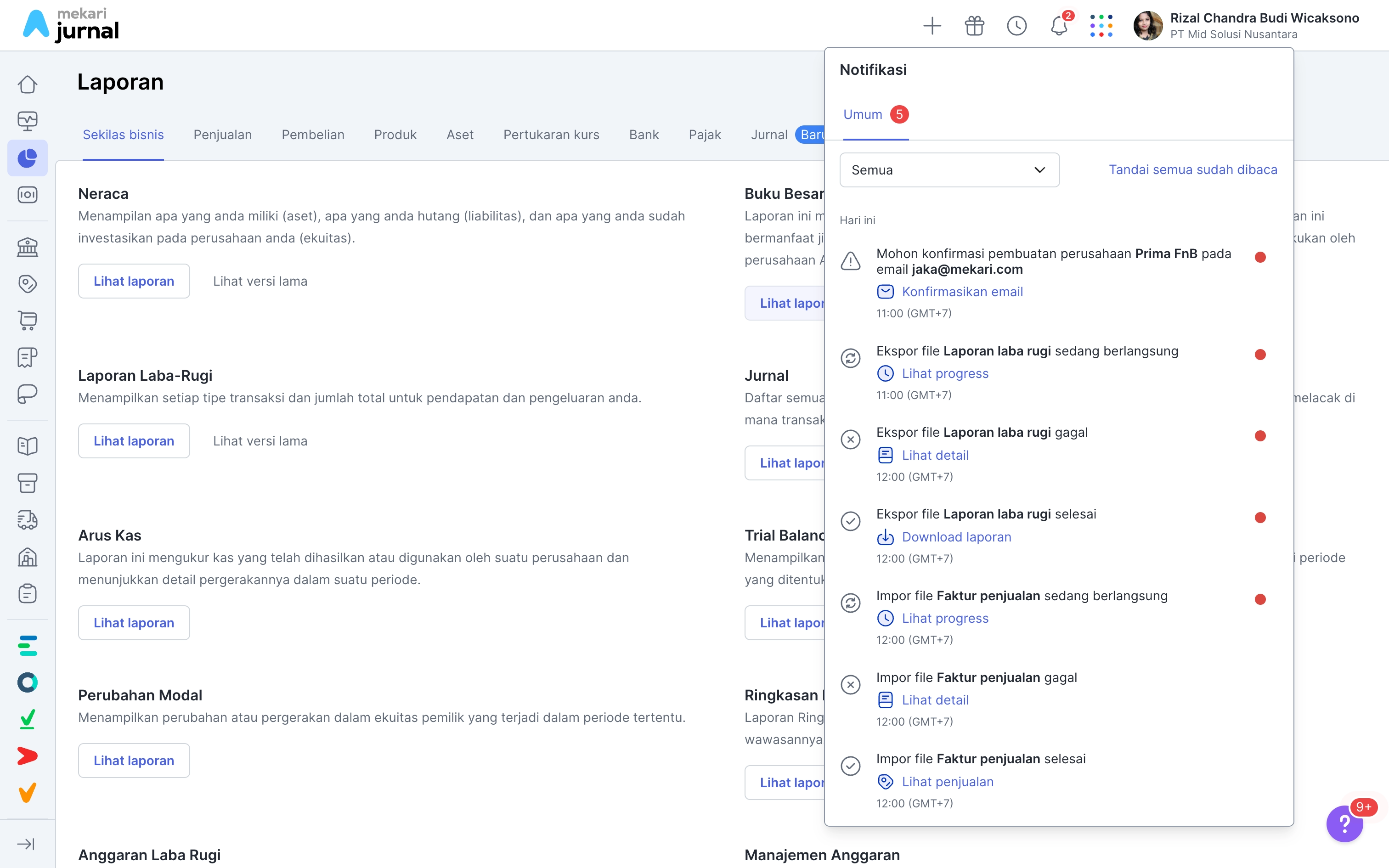Open the gift rewards icon

tap(974, 26)
